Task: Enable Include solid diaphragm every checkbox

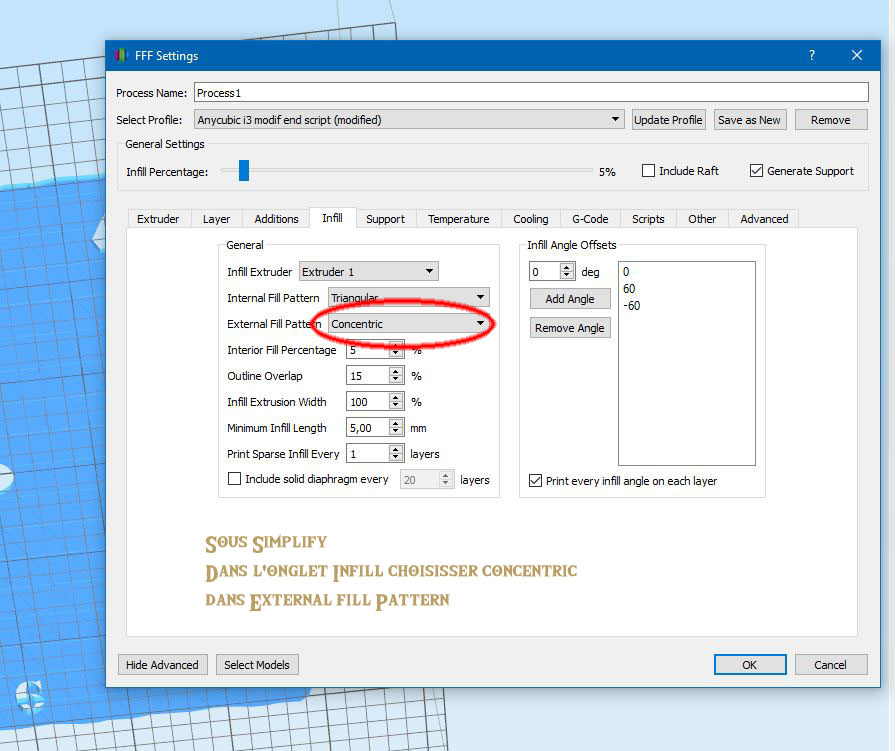Action: click(234, 479)
